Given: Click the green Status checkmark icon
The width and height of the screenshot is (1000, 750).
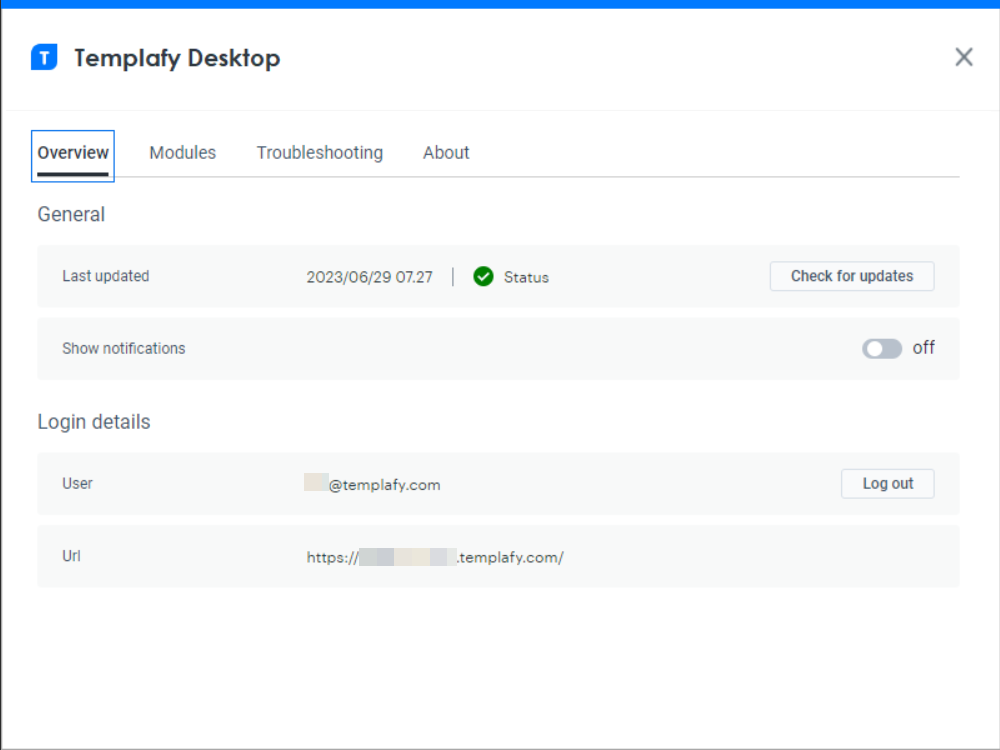Looking at the screenshot, I should [x=483, y=277].
